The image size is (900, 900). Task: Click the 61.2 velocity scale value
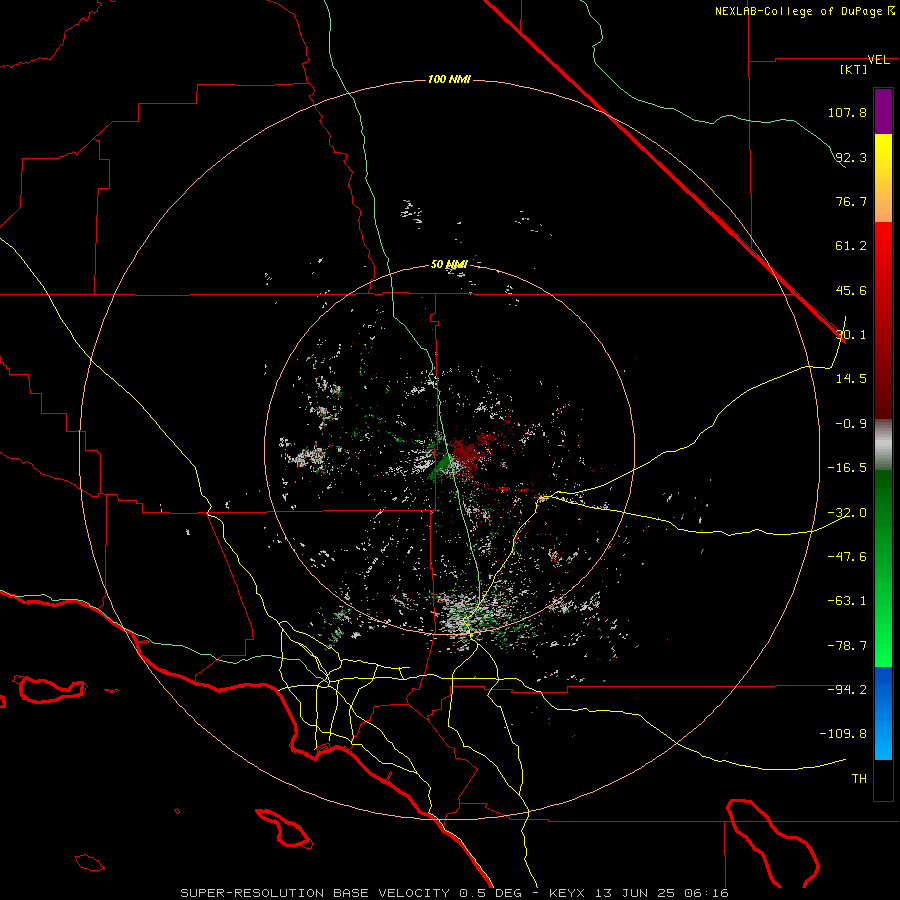click(x=851, y=246)
